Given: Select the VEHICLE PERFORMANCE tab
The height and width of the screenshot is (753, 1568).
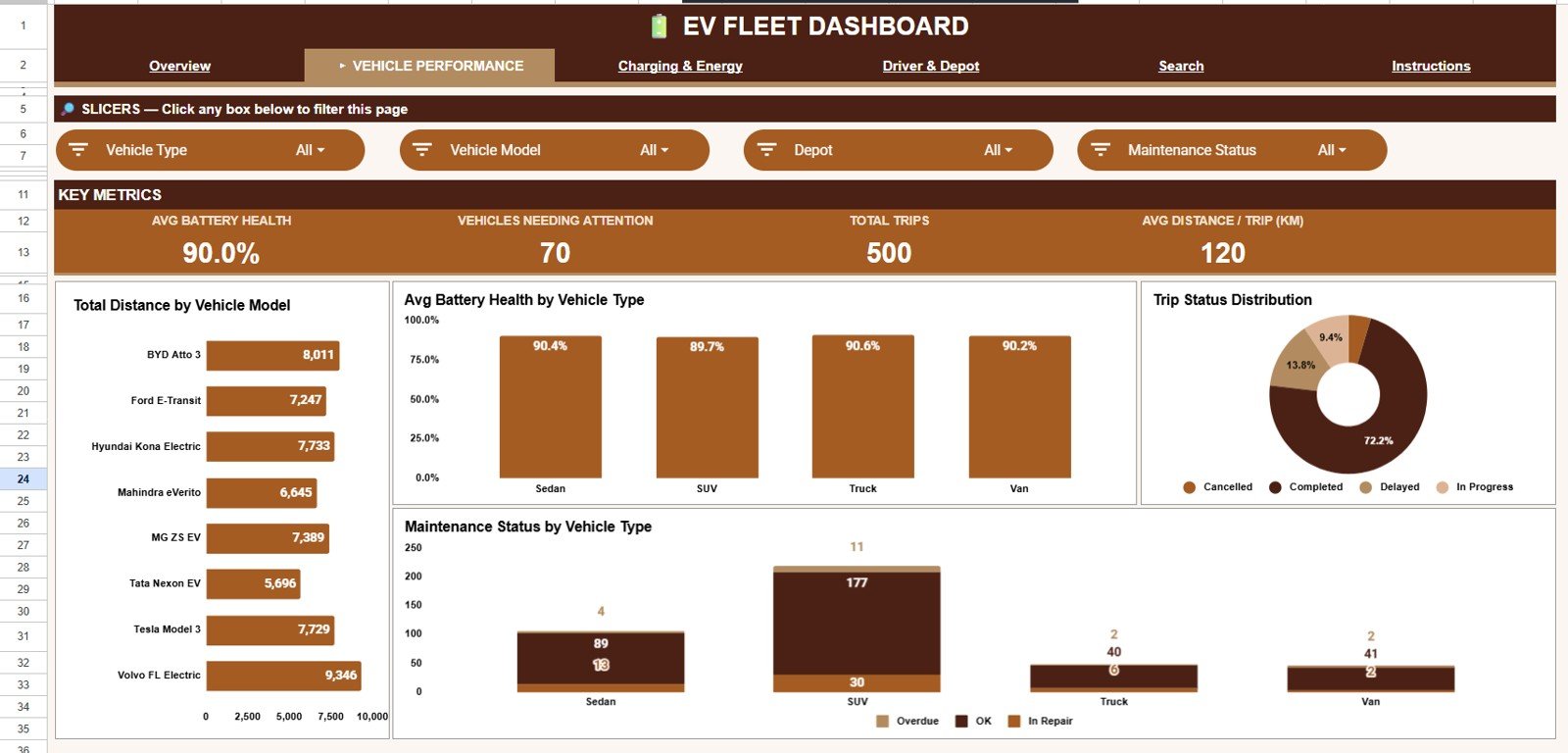Looking at the screenshot, I should [x=429, y=66].
